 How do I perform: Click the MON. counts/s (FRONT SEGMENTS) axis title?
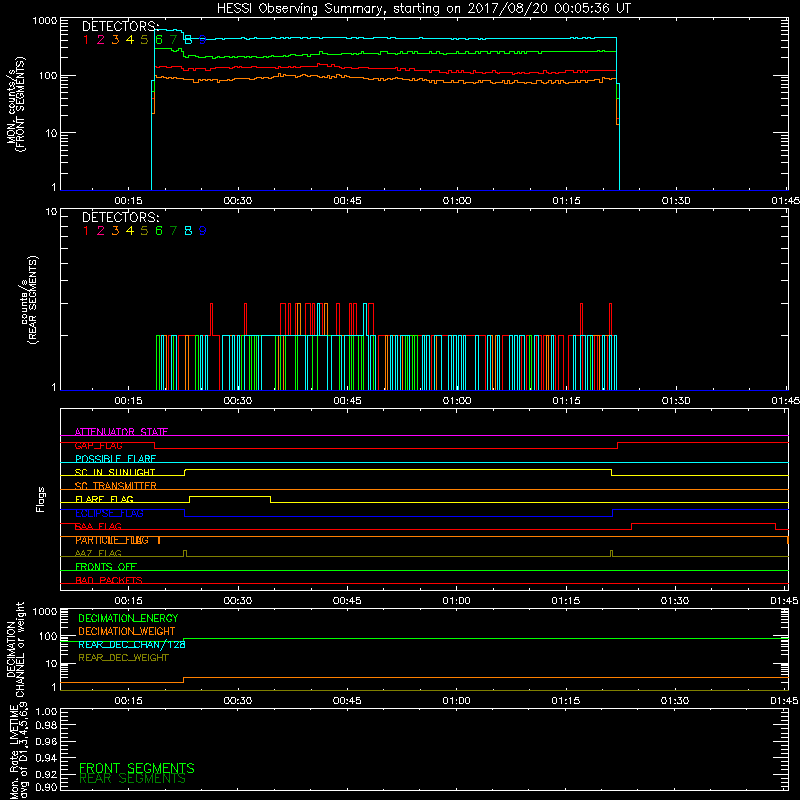tap(16, 104)
